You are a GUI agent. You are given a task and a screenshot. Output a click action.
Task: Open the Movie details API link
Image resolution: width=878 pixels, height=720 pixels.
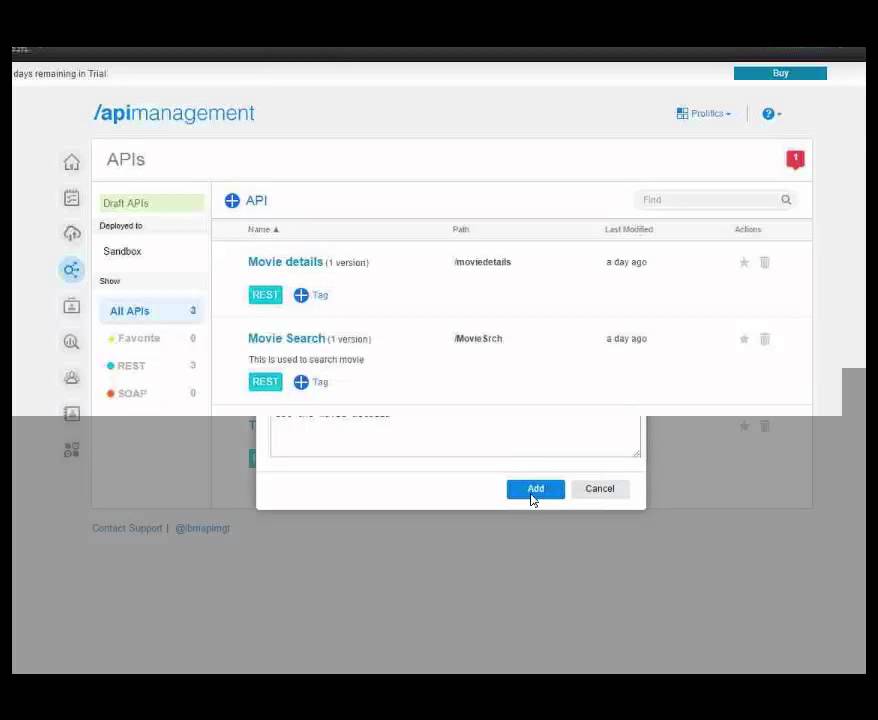(286, 262)
